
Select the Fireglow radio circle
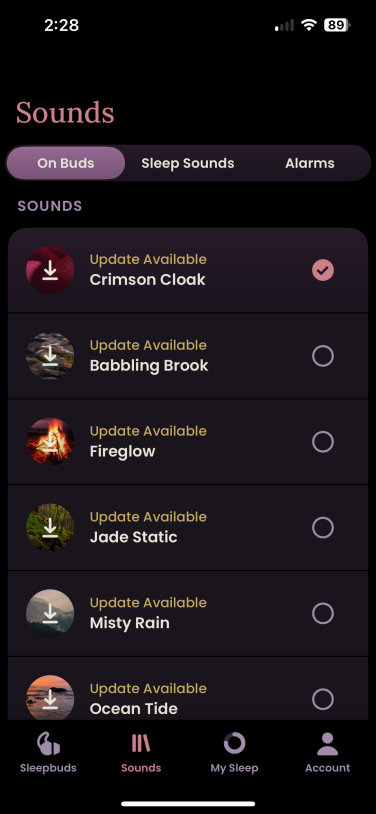[x=323, y=442]
